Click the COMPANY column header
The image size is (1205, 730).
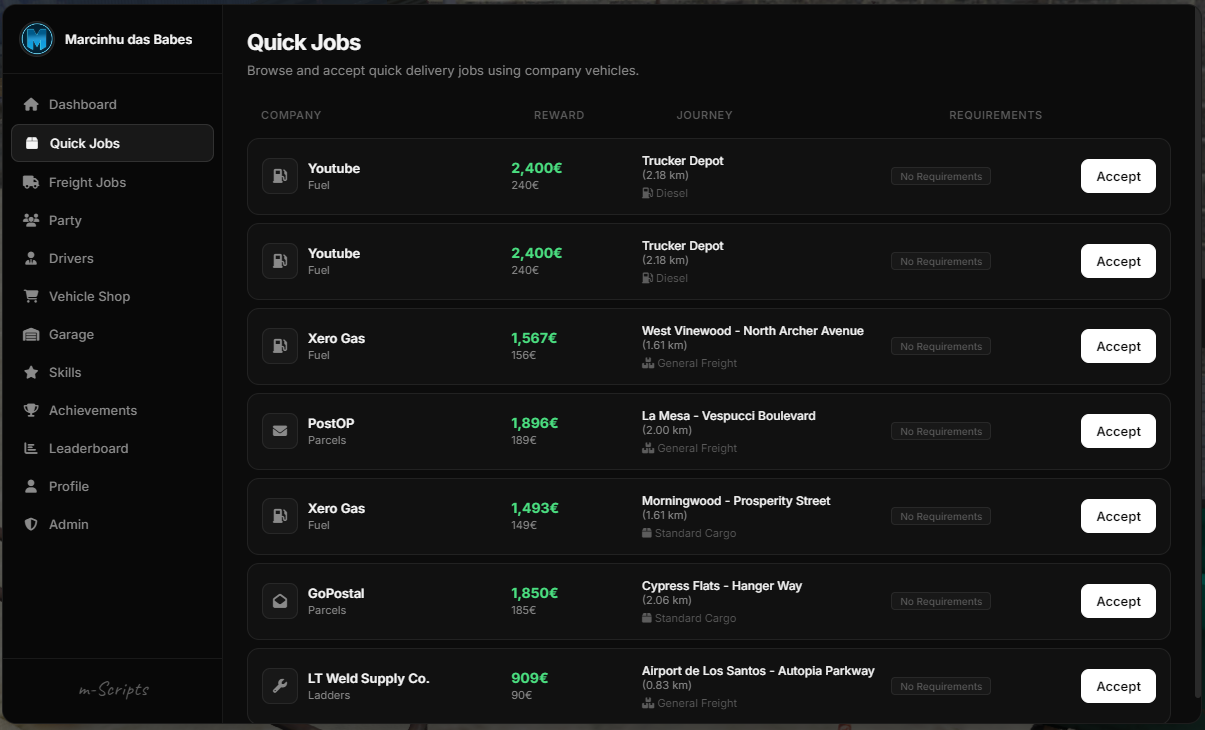tap(291, 115)
